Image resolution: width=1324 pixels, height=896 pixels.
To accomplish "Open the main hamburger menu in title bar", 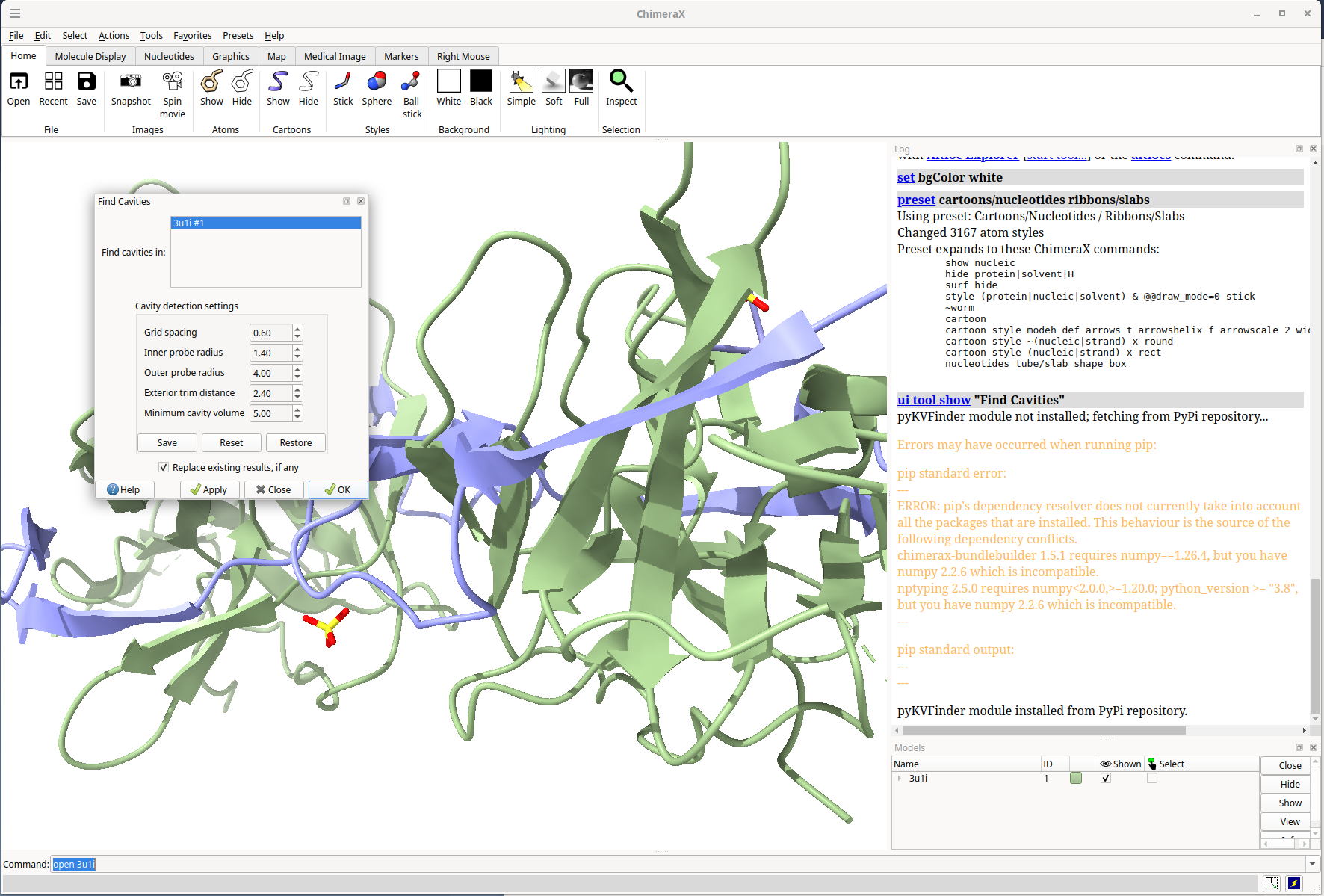I will tap(15, 13).
